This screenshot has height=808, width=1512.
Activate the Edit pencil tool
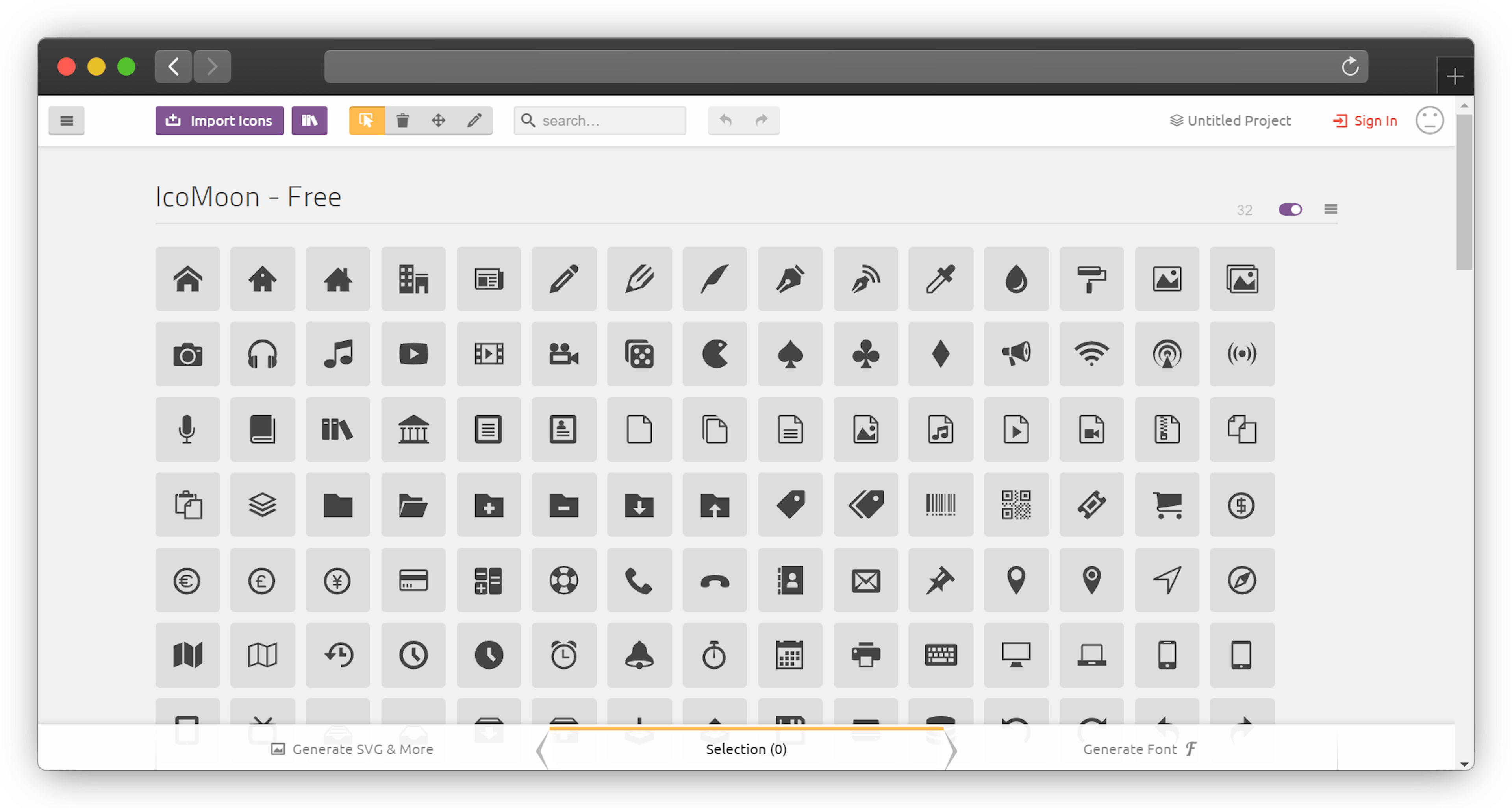474,120
